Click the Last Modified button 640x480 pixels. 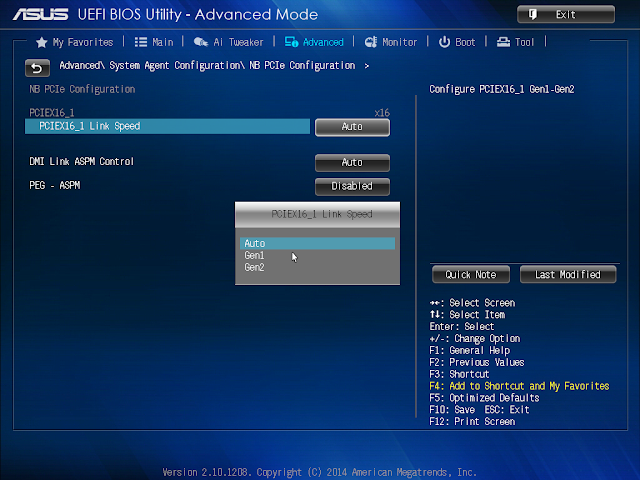[x=568, y=275]
